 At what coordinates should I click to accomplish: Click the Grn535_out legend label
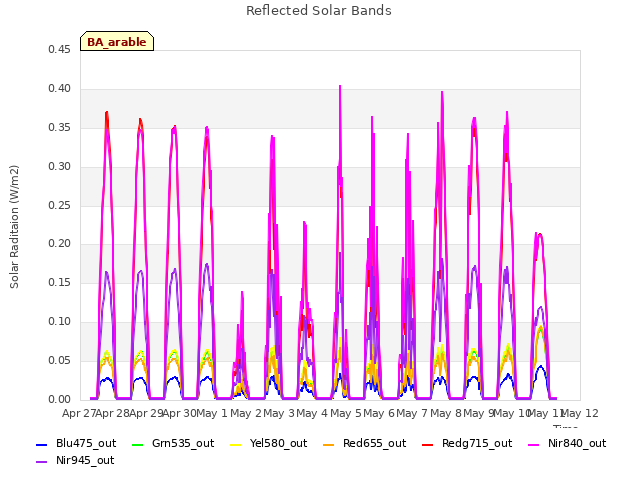click(x=183, y=443)
